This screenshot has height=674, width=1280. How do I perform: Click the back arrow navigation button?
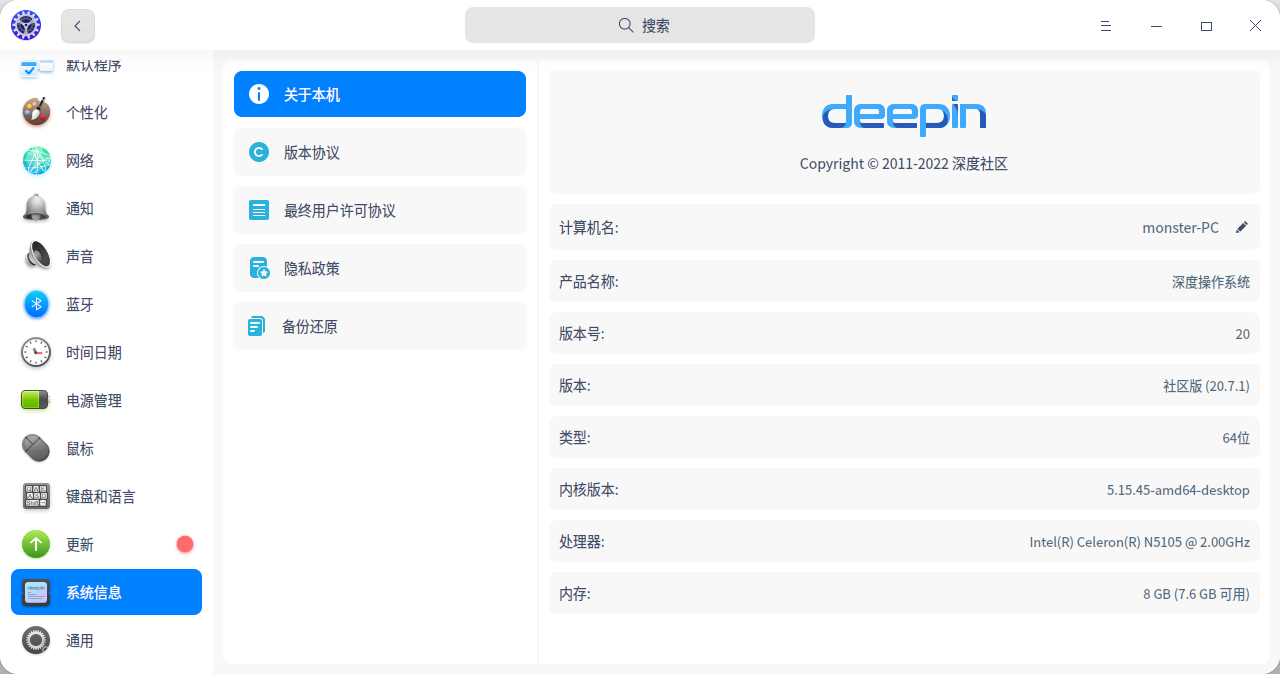pos(77,25)
